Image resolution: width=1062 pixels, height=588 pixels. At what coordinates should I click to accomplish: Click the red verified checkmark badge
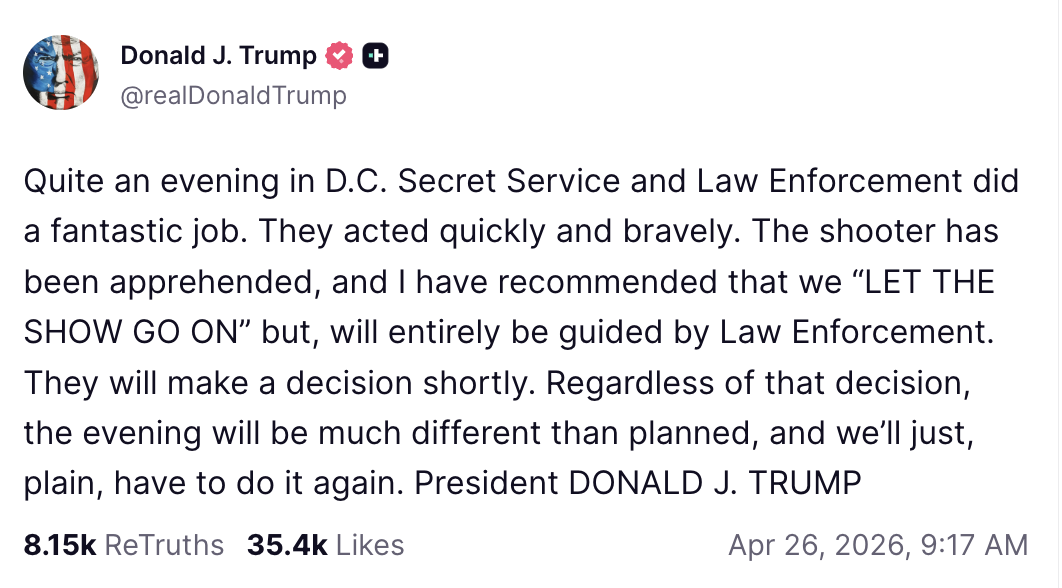pyautogui.click(x=340, y=56)
